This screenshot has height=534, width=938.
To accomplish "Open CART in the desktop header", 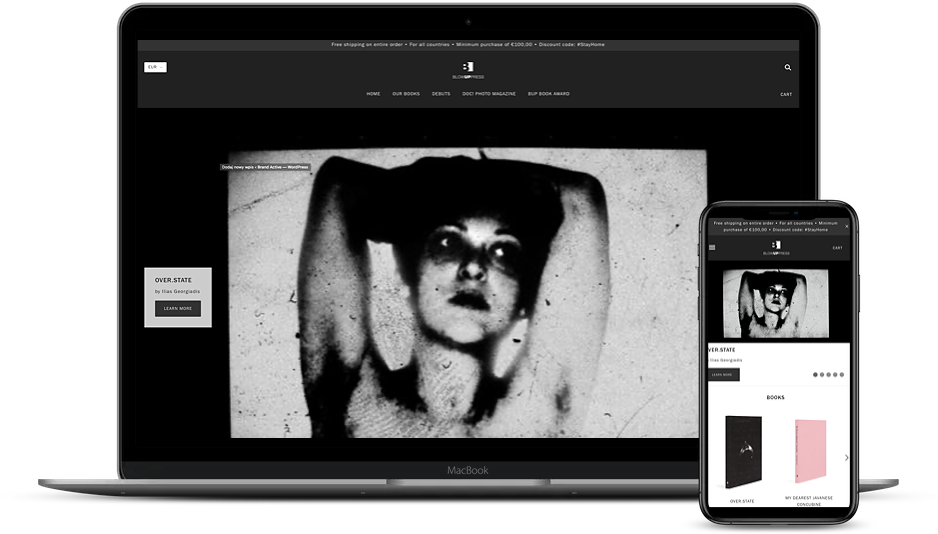I will (786, 94).
